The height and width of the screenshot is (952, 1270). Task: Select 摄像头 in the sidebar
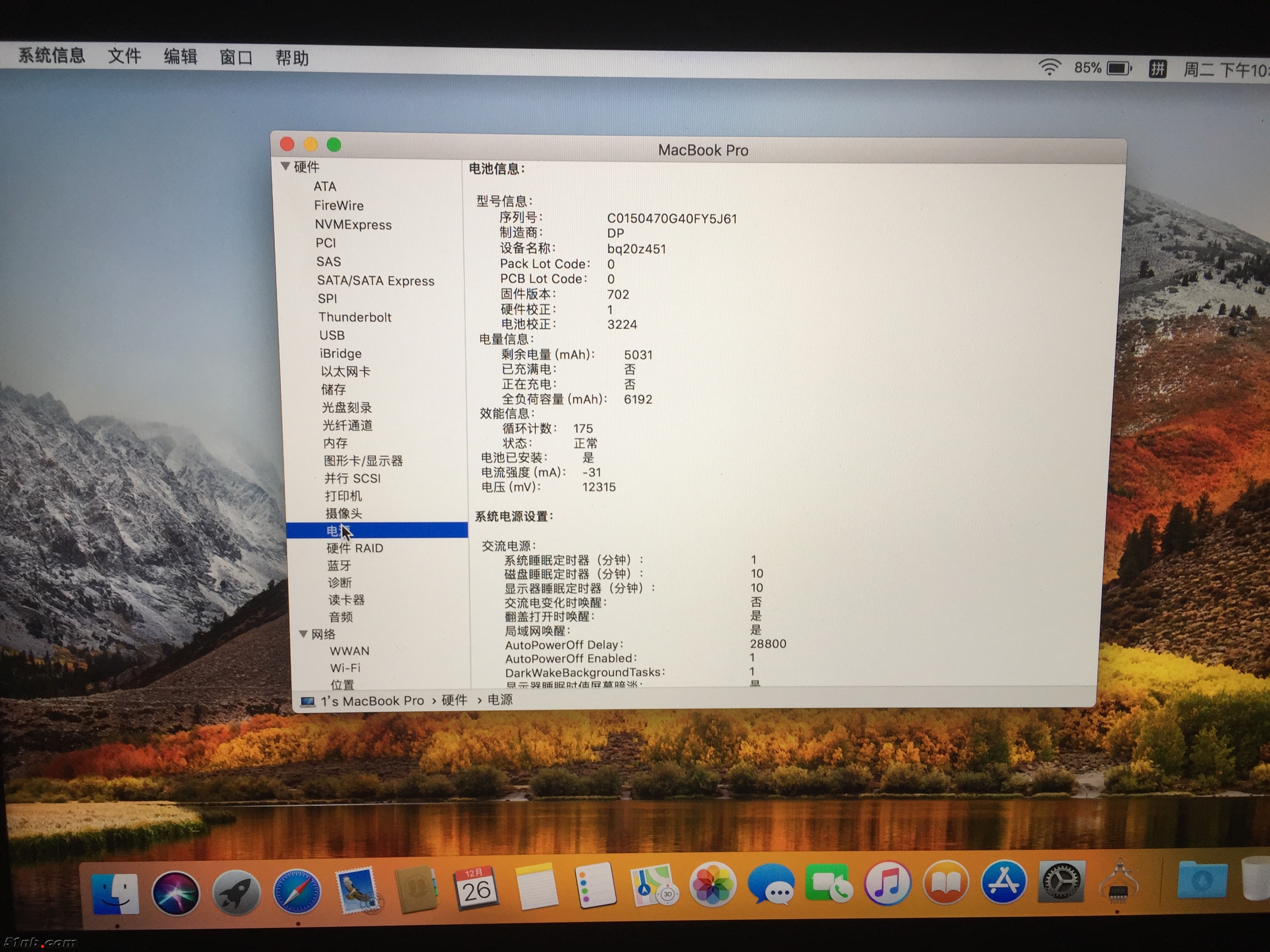(344, 514)
